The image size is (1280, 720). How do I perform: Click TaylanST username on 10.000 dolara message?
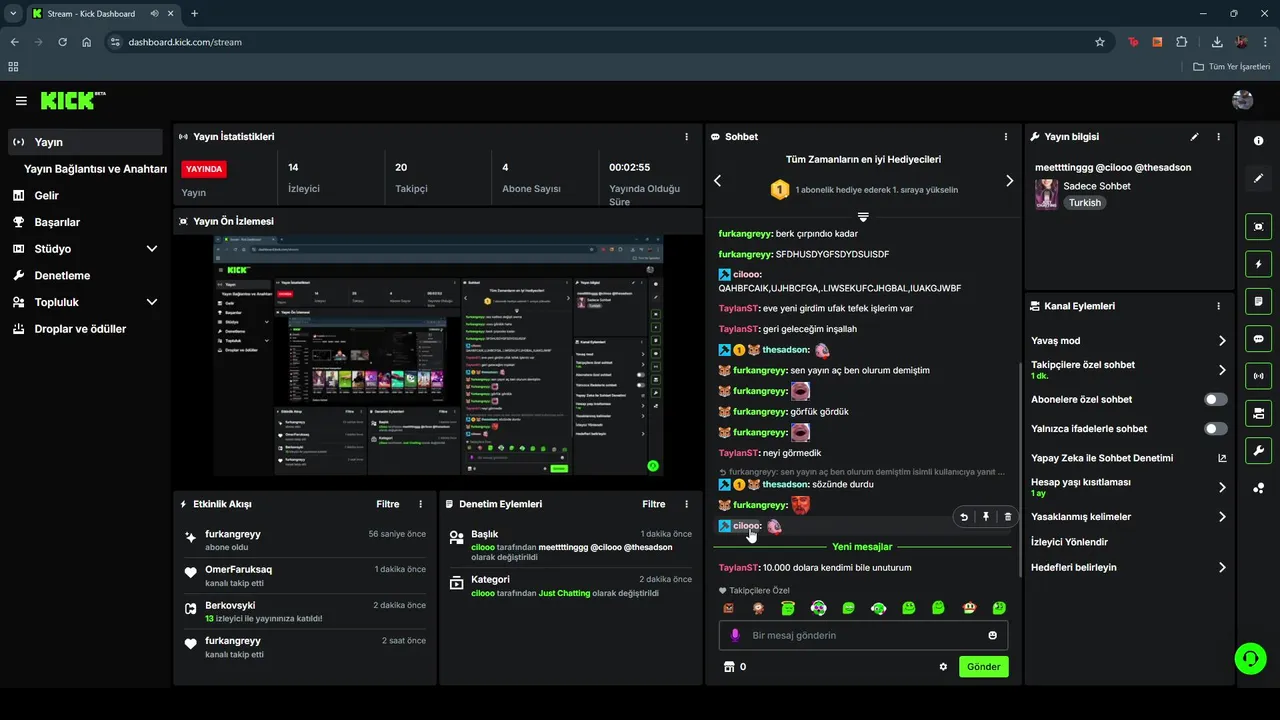click(x=738, y=567)
